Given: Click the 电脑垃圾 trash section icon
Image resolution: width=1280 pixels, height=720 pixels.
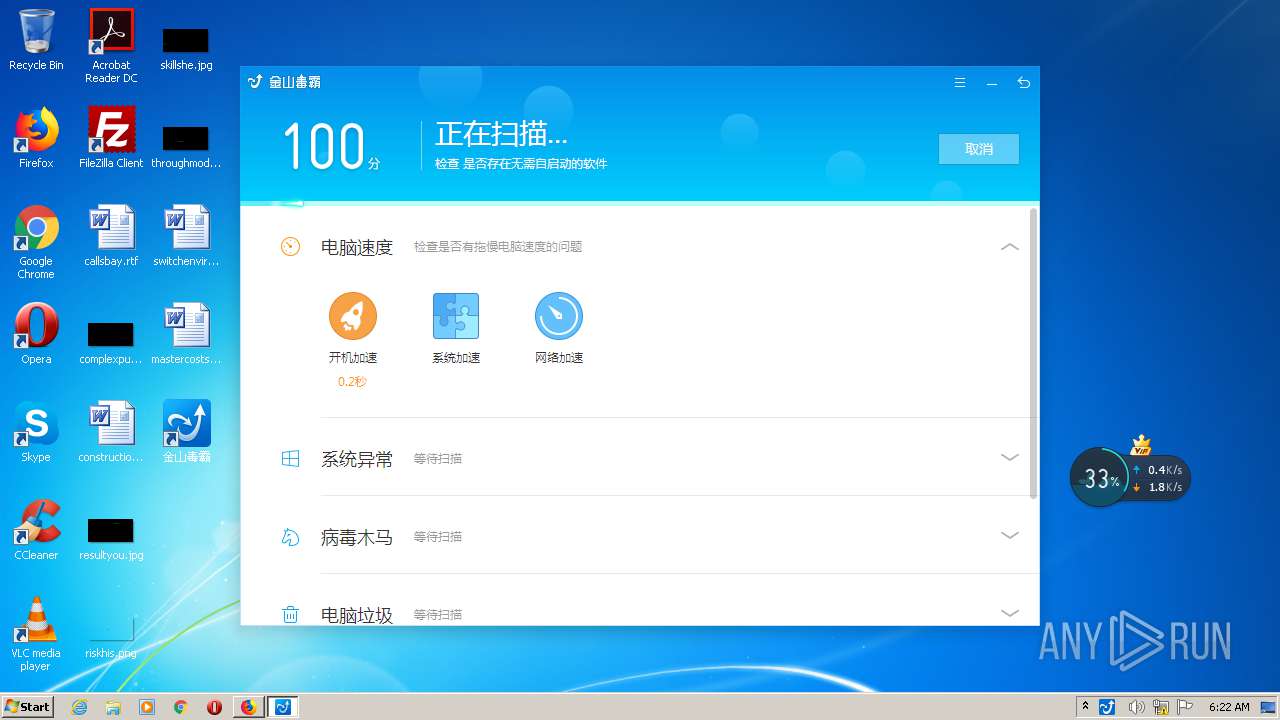Looking at the screenshot, I should coord(290,614).
